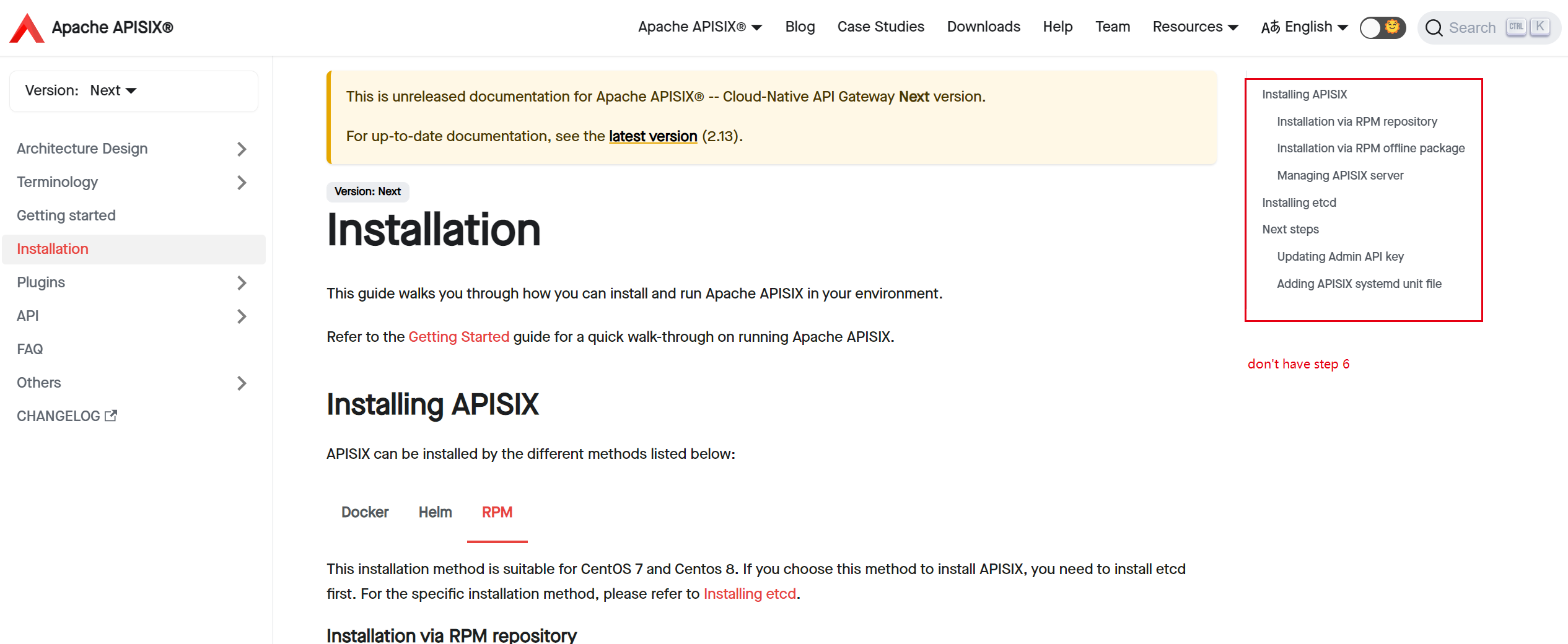Go to Blog in the navbar
The height and width of the screenshot is (644, 1568).
coord(800,27)
